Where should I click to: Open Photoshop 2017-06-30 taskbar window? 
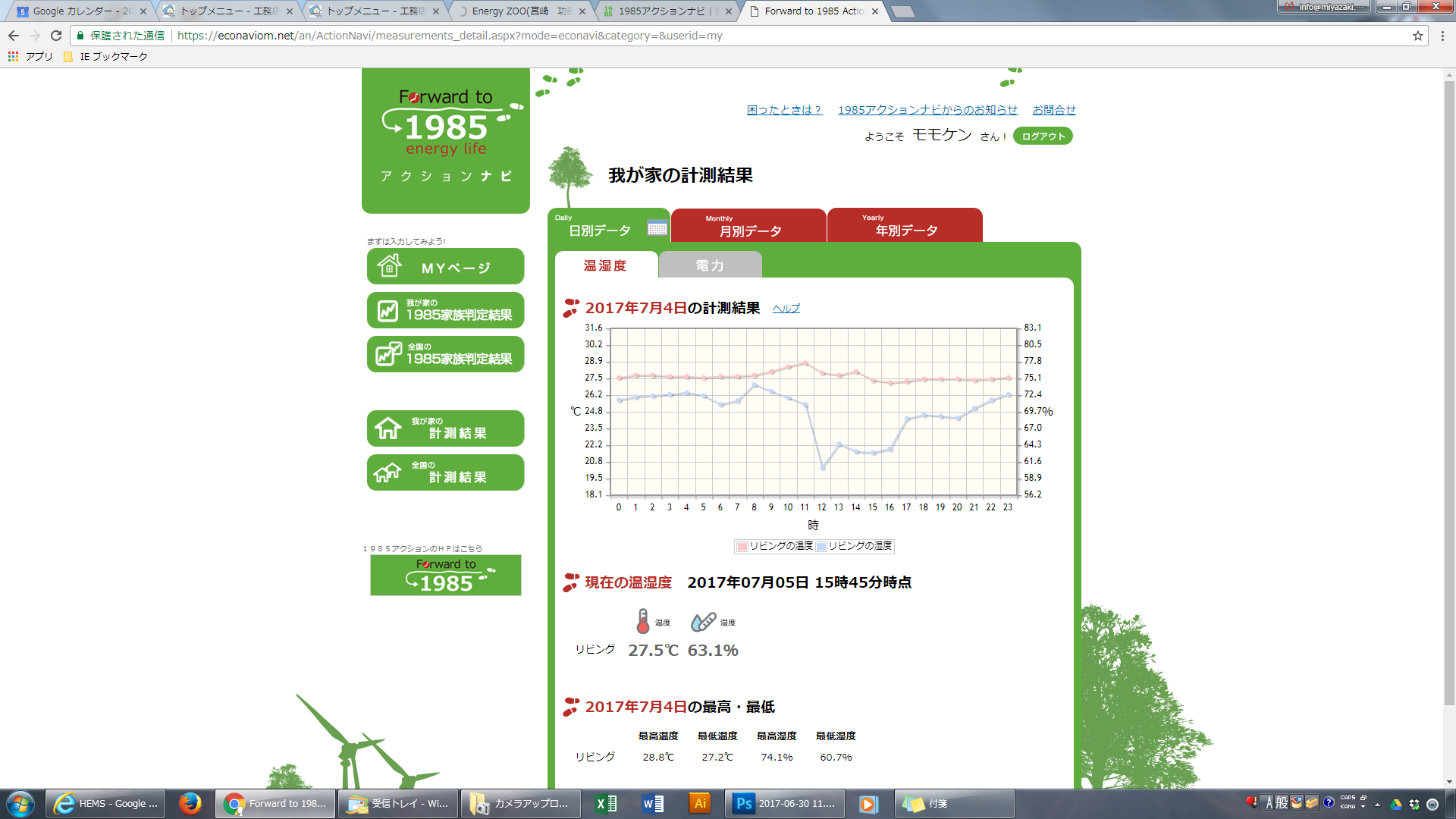point(785,804)
